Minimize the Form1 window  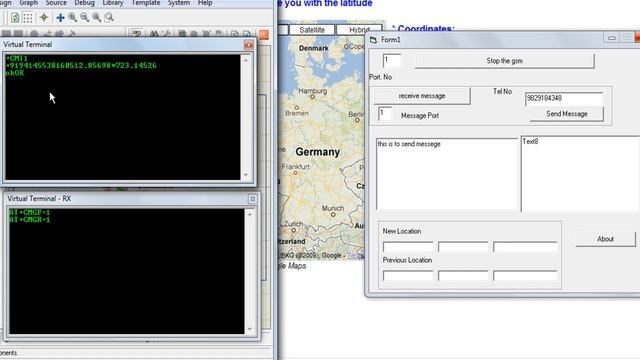tap(611, 38)
